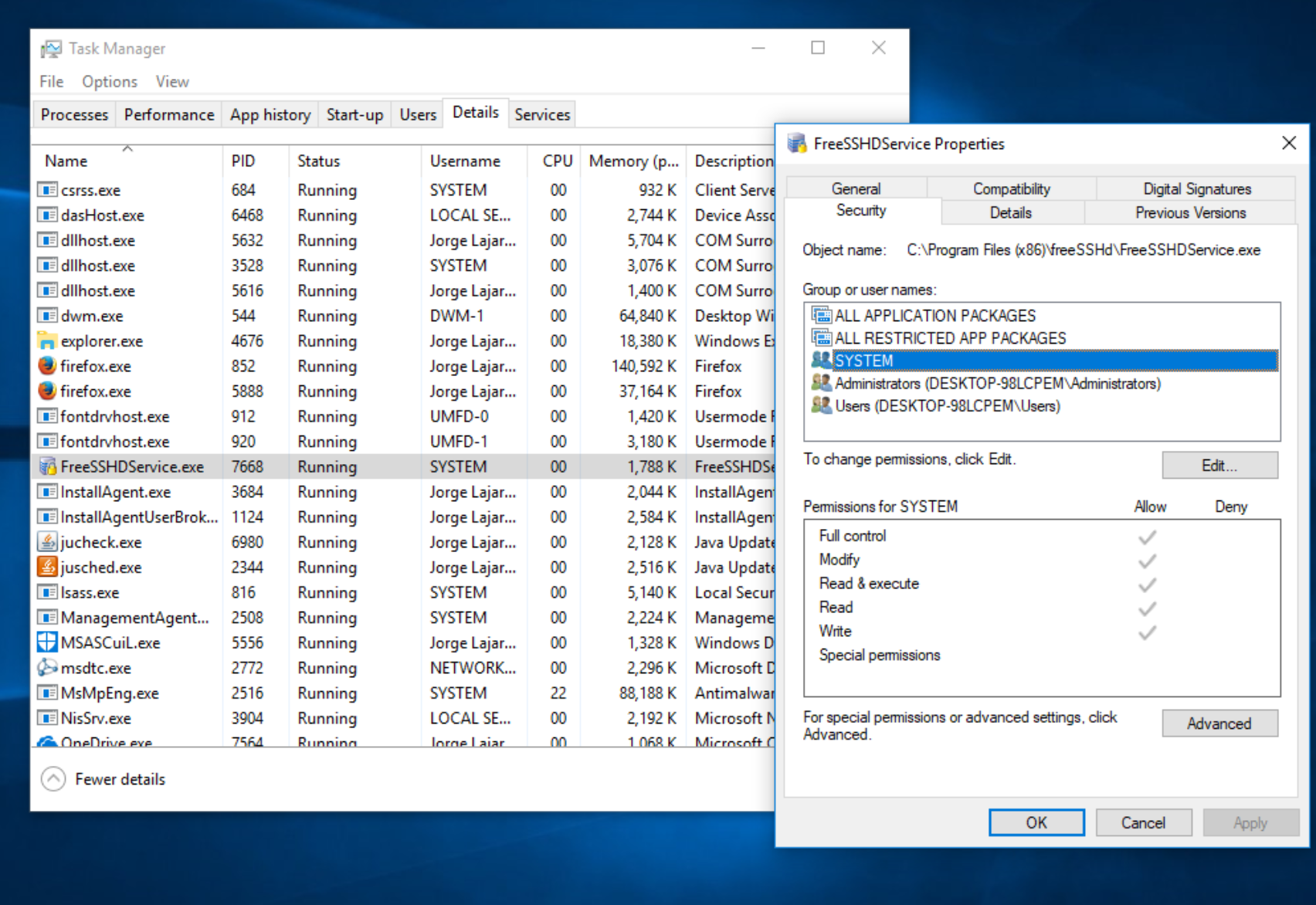Show the Digital Signatures tab
The width and height of the screenshot is (1316, 905).
1197,188
